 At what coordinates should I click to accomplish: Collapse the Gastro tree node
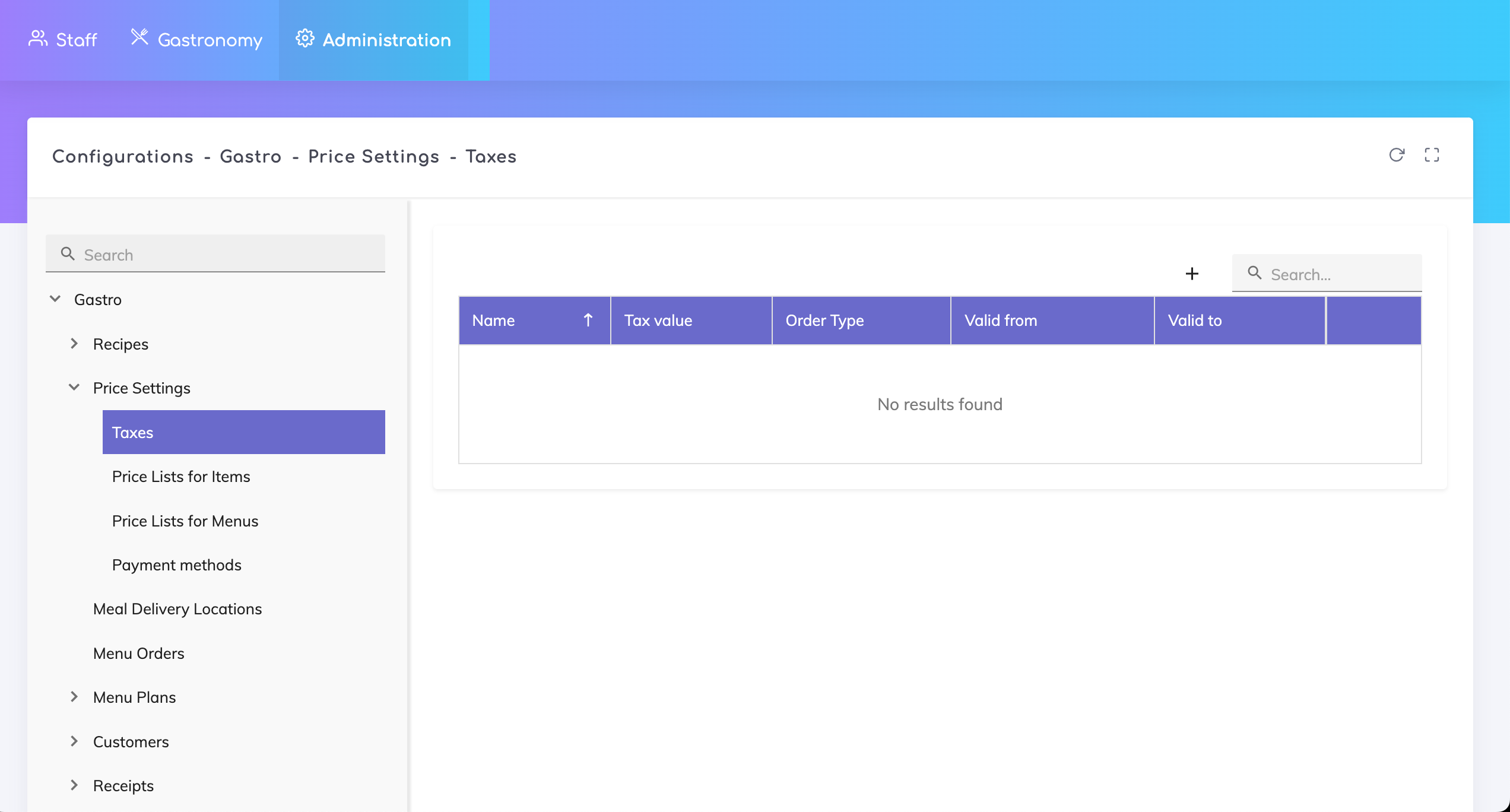pyautogui.click(x=55, y=299)
